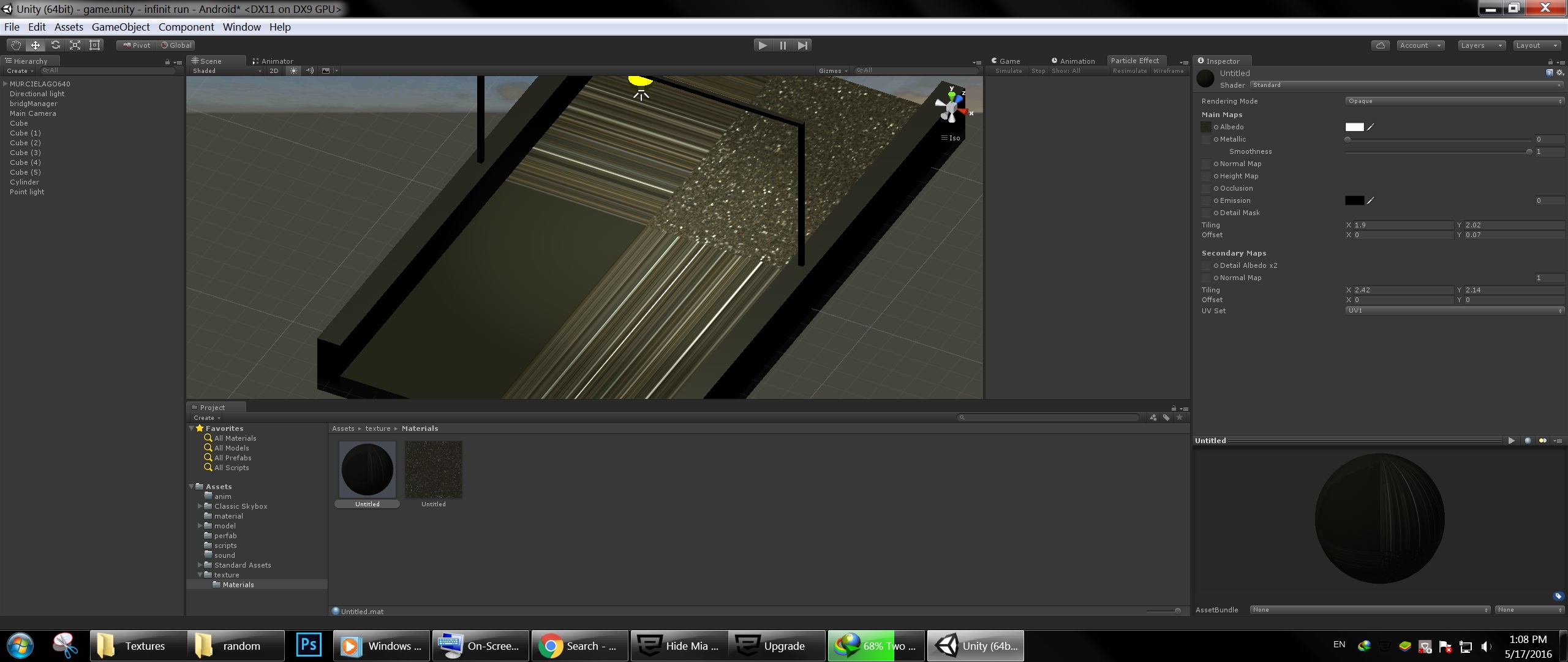Screen dimensions: 1568x662
Task: Click Stop in Particle Effect panel
Action: coord(1038,71)
